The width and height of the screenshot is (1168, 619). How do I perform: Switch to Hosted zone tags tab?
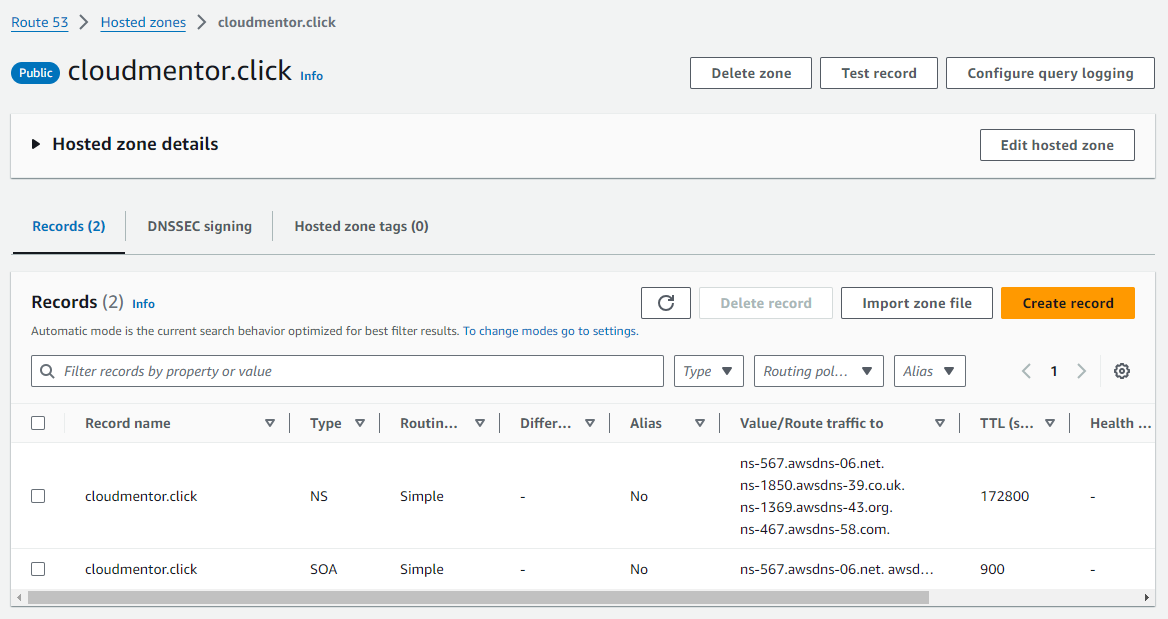coord(361,226)
